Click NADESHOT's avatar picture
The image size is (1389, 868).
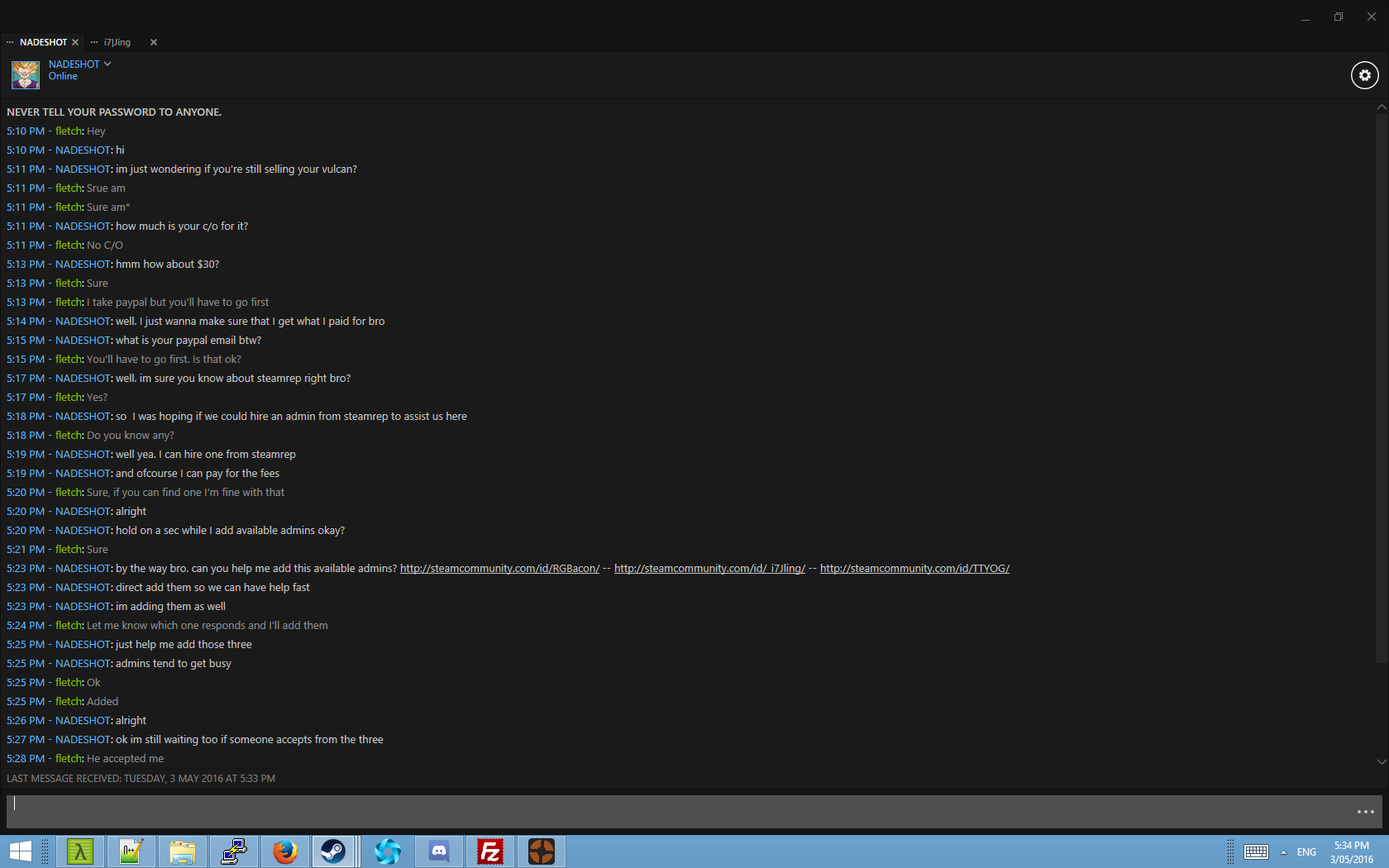point(25,75)
